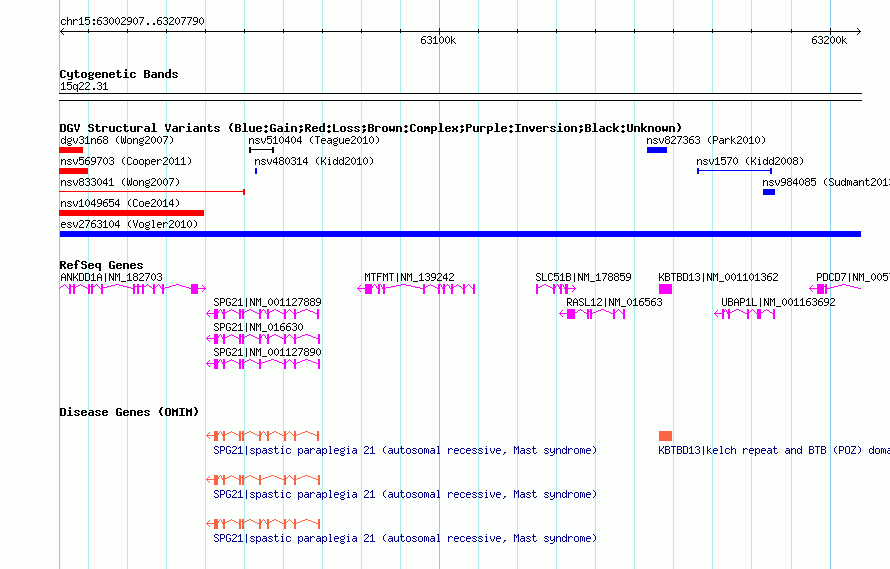Image resolution: width=890 pixels, height=569 pixels.
Task: Click the SPG21 NM_016630 exon glyph
Action: click(x=263, y=339)
